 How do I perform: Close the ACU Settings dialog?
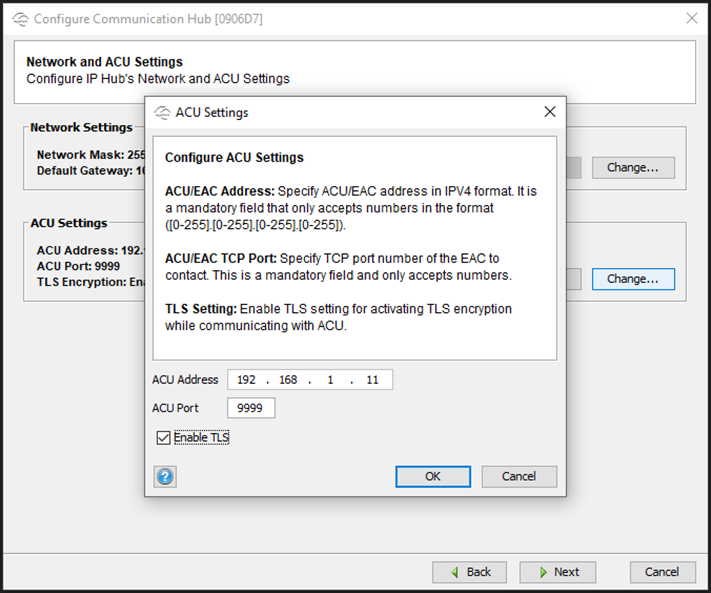pos(549,112)
